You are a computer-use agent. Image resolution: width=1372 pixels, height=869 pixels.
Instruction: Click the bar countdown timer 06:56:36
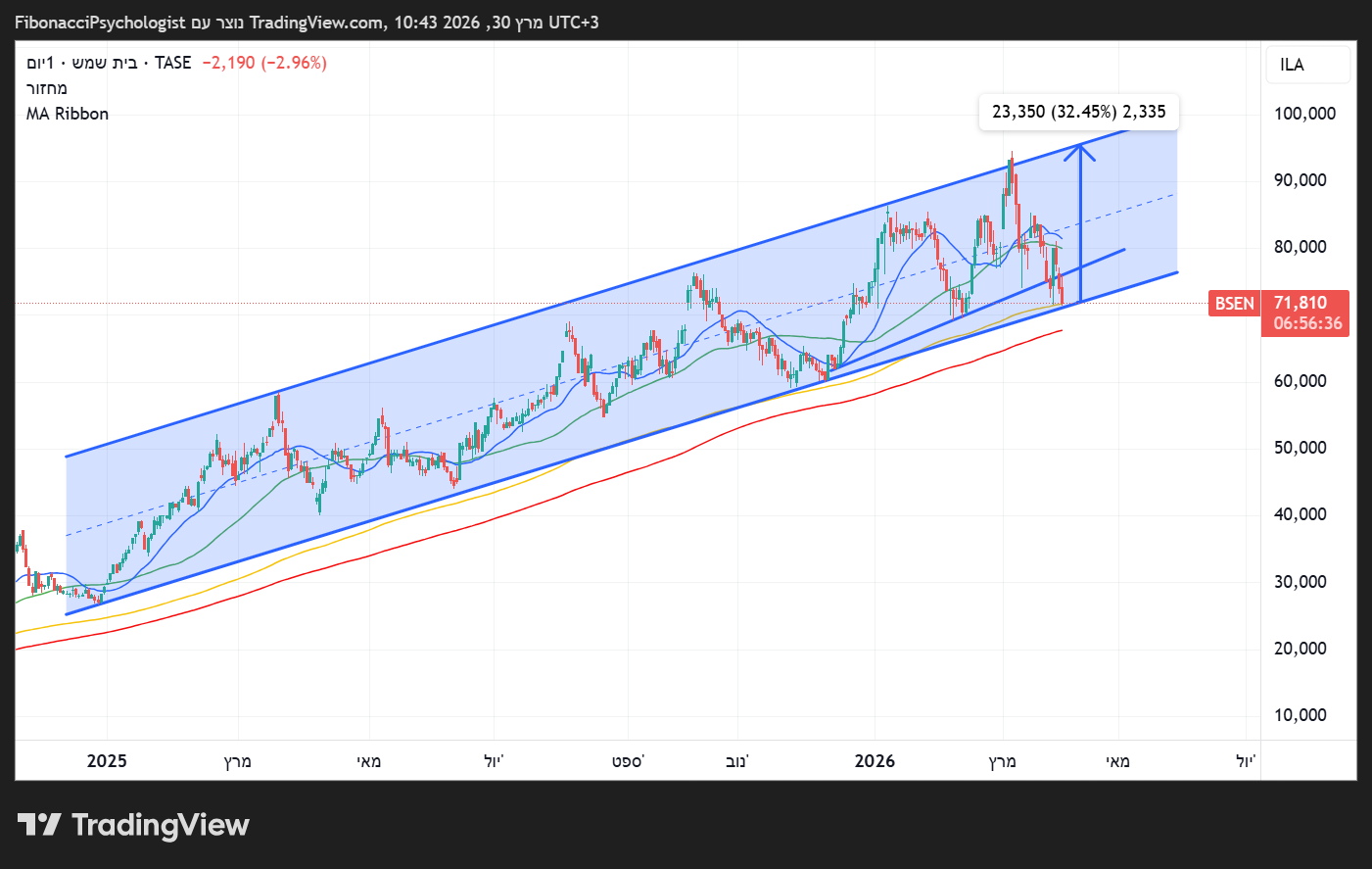[1308, 323]
